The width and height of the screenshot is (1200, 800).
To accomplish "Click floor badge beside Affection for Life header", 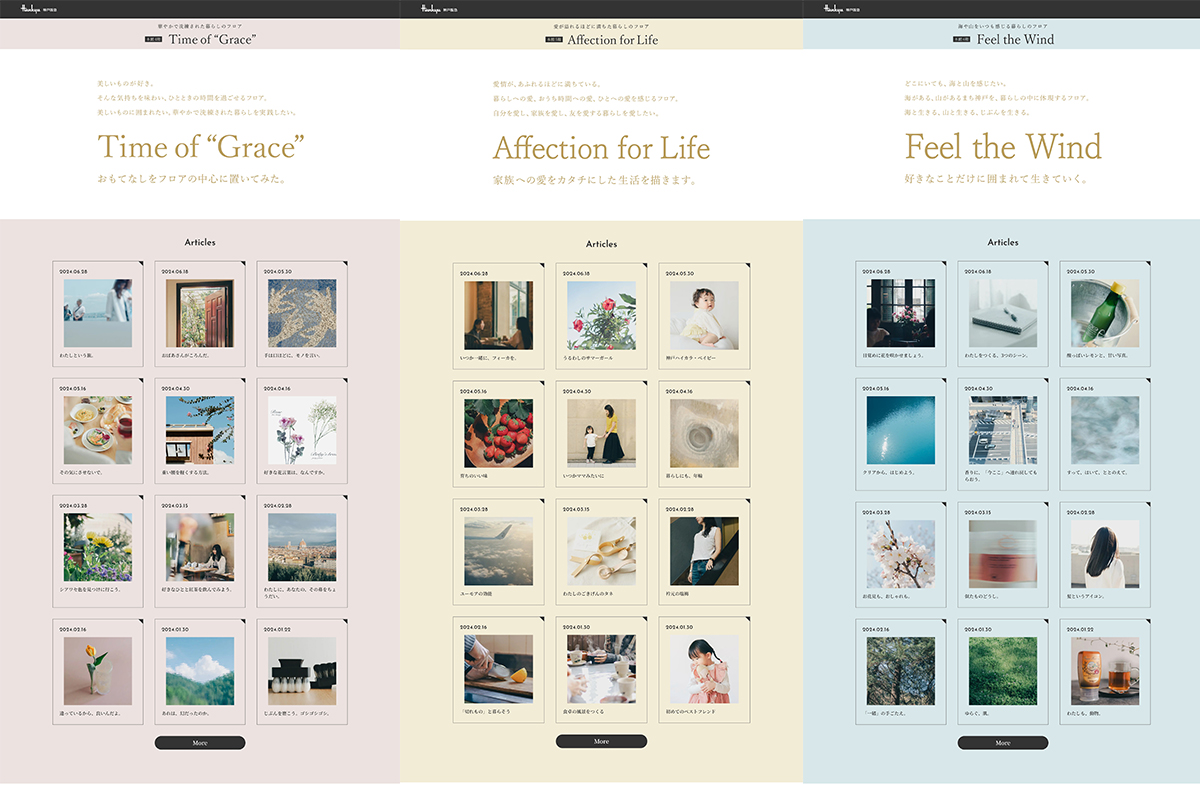I will click(553, 40).
